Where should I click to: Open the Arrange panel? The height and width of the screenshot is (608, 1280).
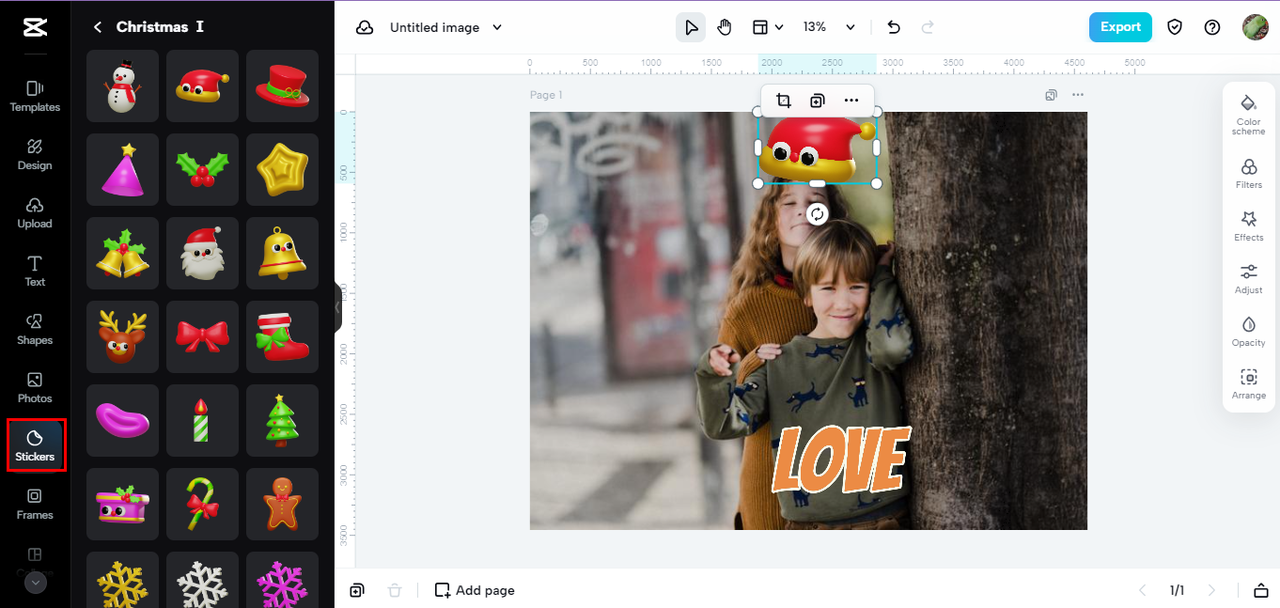(1248, 384)
